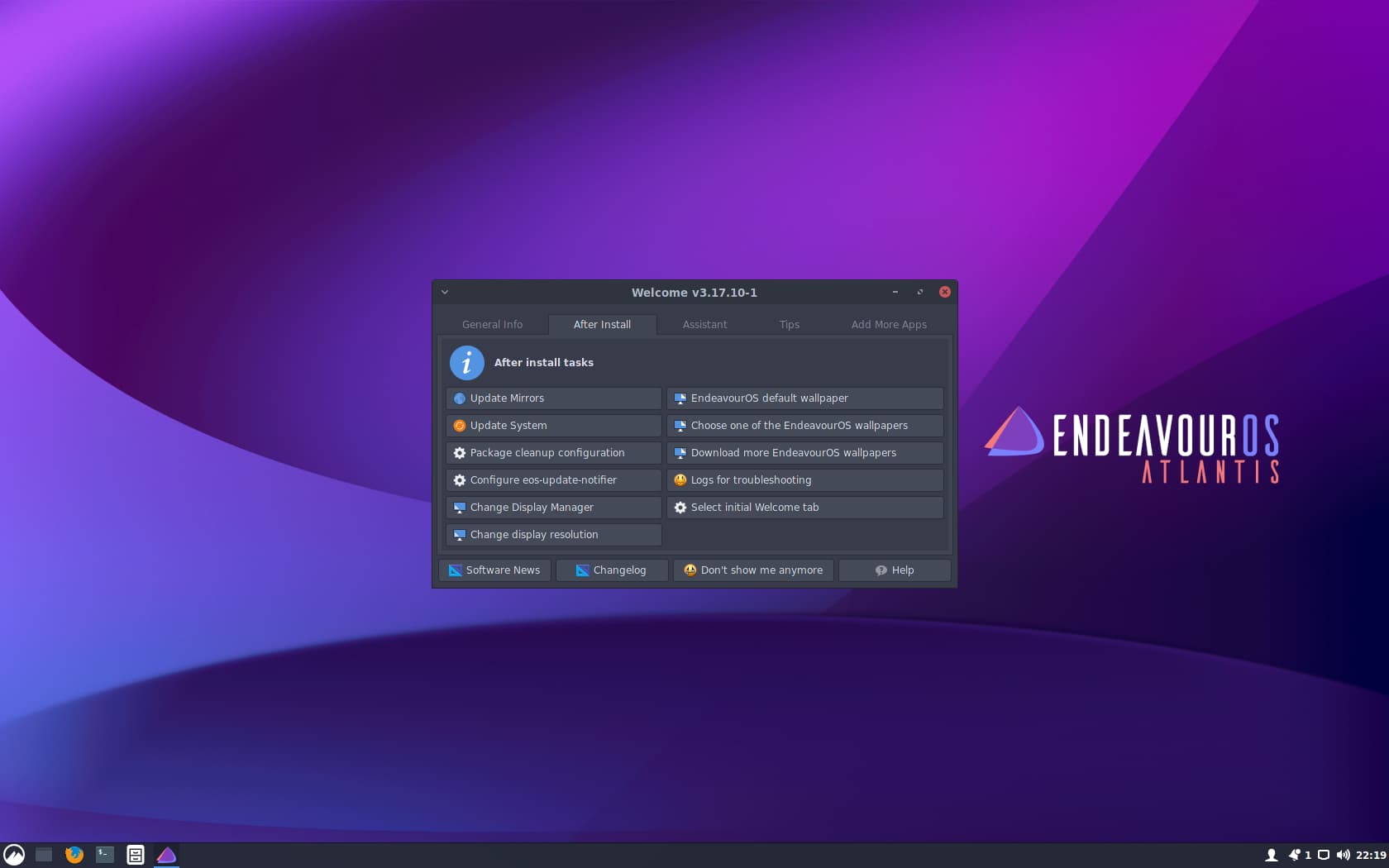Open Software News
Screen dimensions: 1389x868
(494, 570)
